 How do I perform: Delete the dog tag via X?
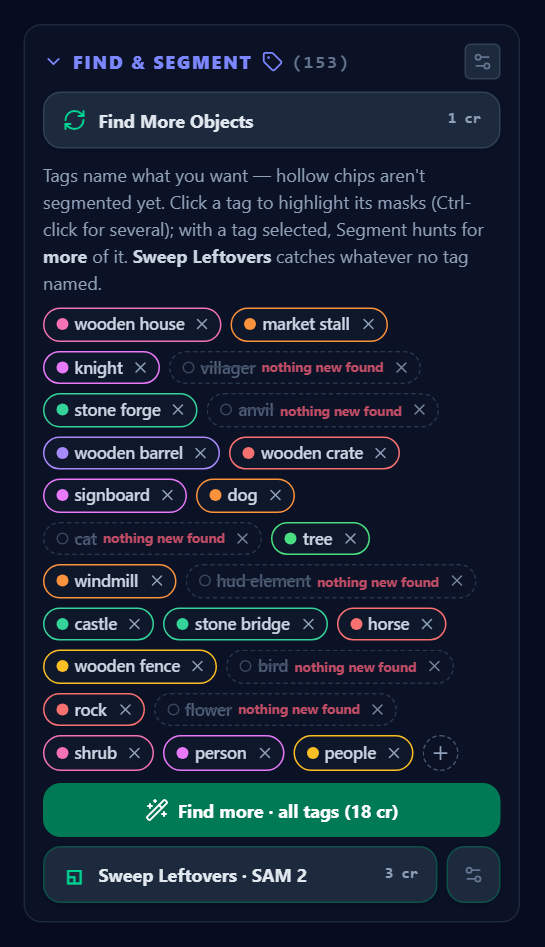(x=276, y=496)
